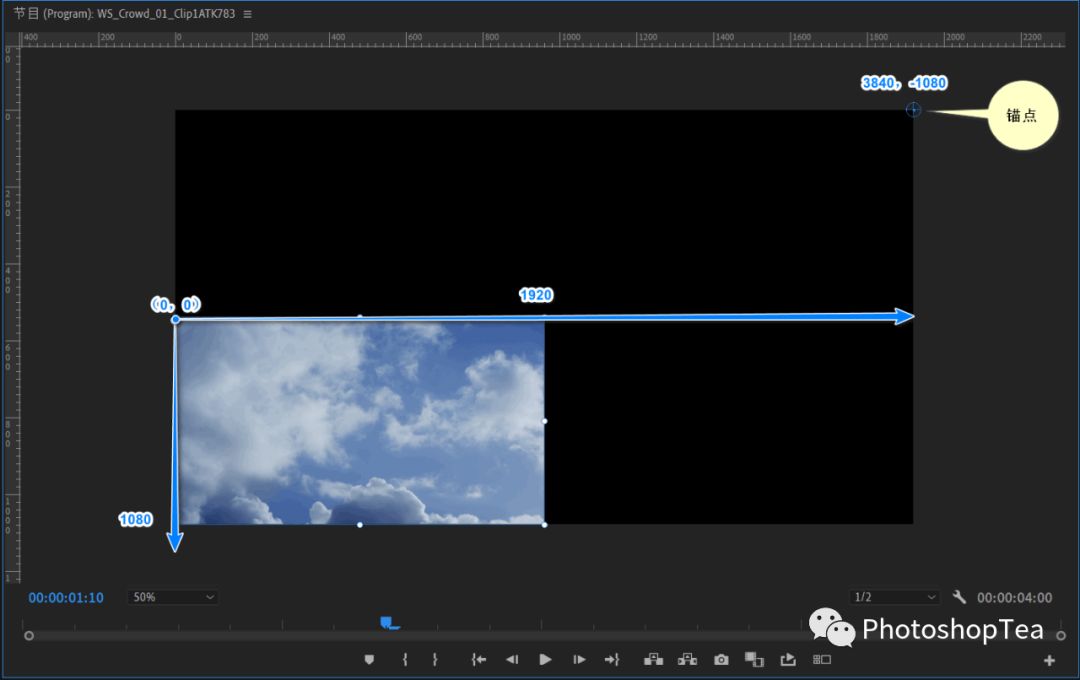Viewport: 1080px width, 680px height.
Task: Go to In point
Action: click(x=479, y=659)
